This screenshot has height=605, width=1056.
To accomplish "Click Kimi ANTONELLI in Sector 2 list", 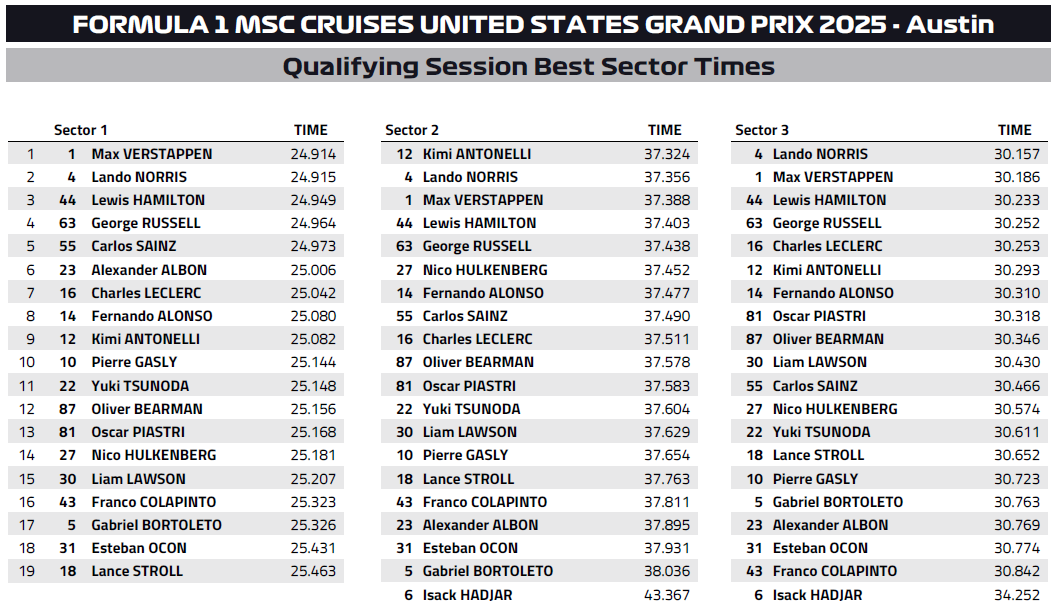I will click(477, 154).
